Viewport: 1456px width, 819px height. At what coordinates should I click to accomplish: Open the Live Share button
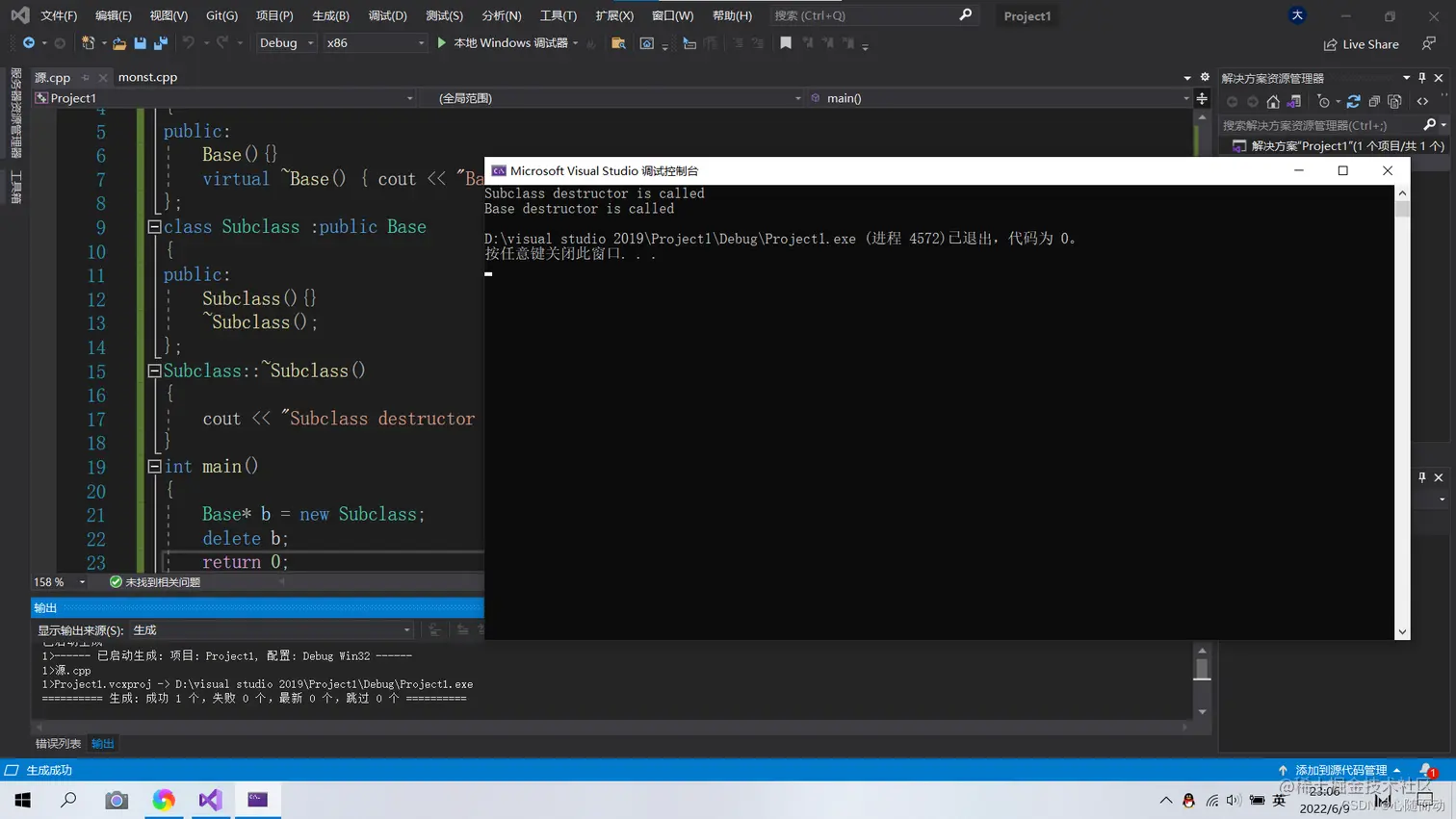(1362, 44)
